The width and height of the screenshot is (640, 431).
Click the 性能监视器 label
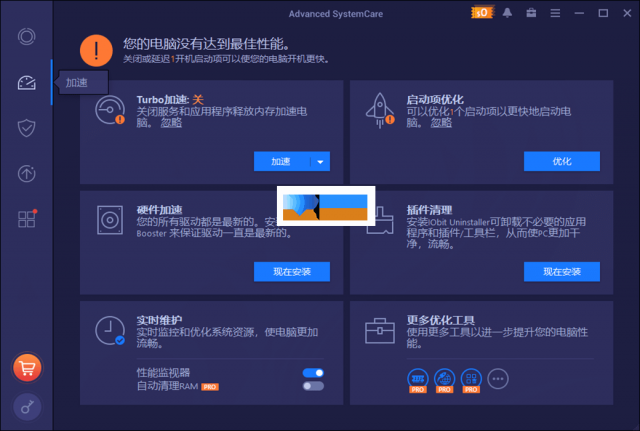coord(163,373)
